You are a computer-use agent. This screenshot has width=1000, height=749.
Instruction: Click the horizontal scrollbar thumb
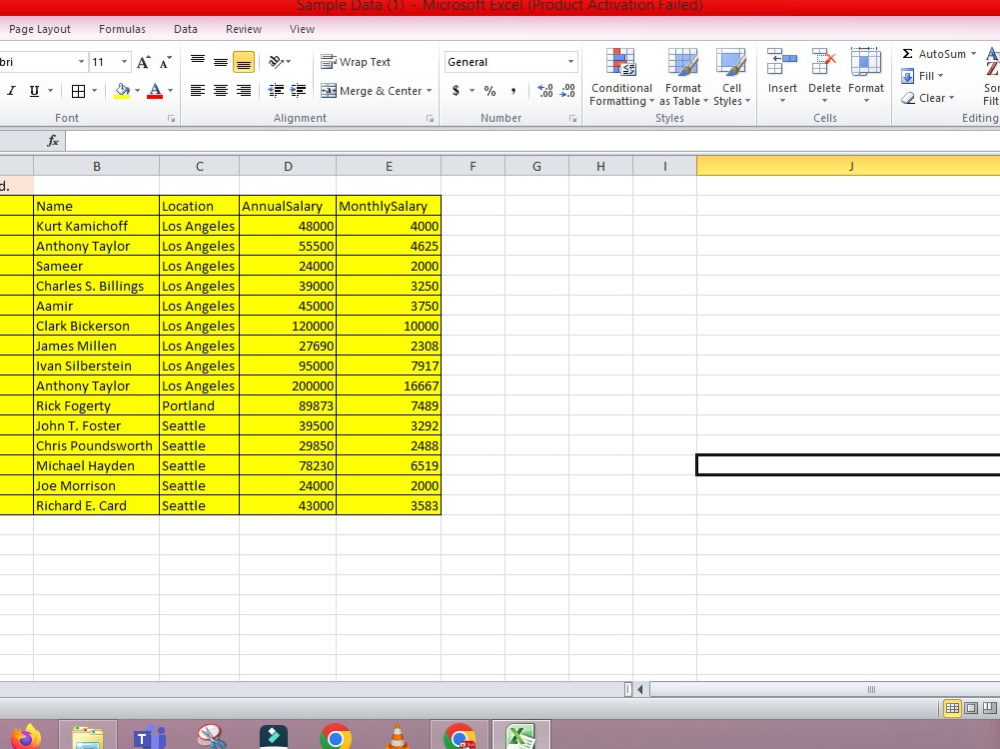[871, 689]
